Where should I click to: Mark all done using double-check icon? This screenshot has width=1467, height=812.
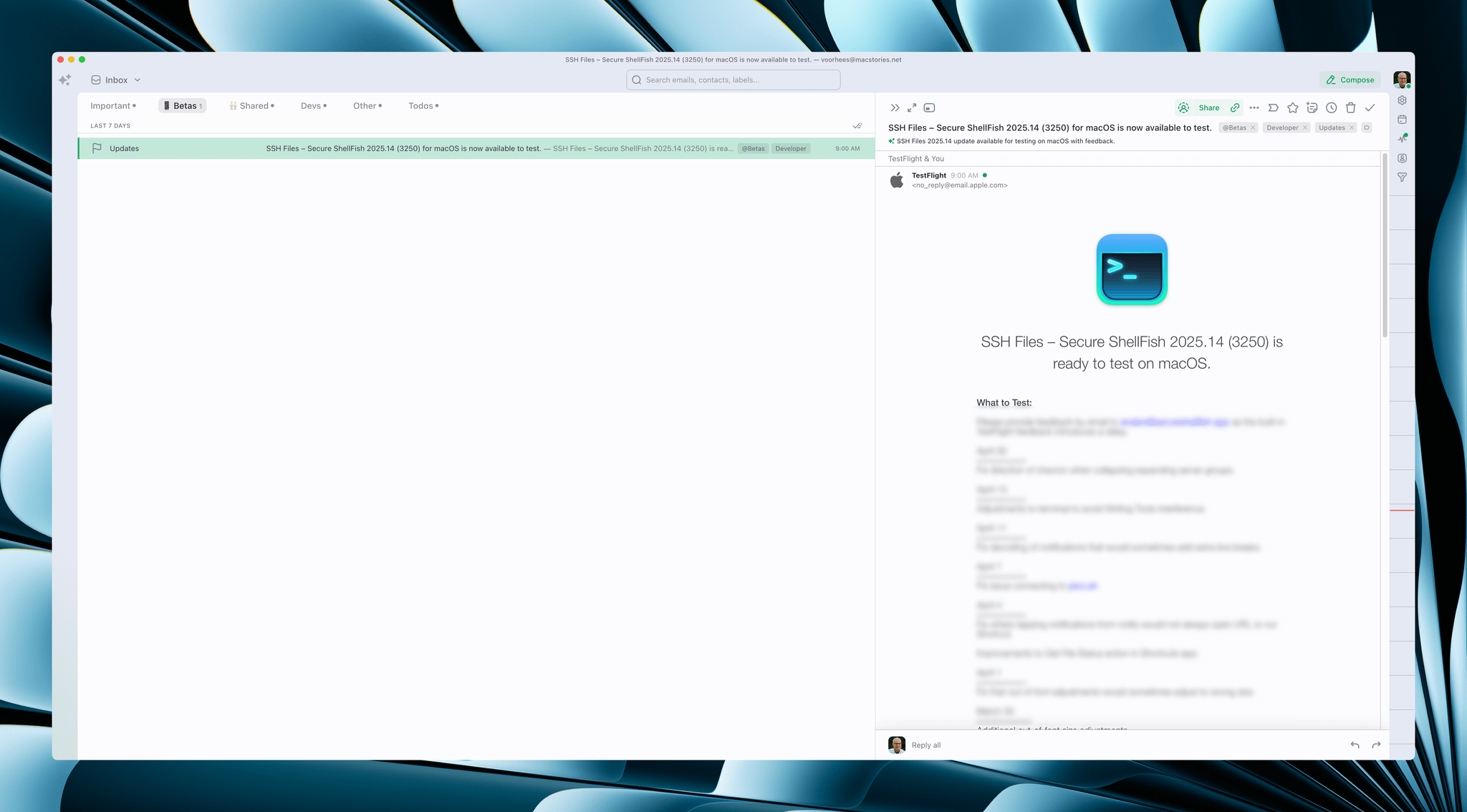click(x=857, y=126)
